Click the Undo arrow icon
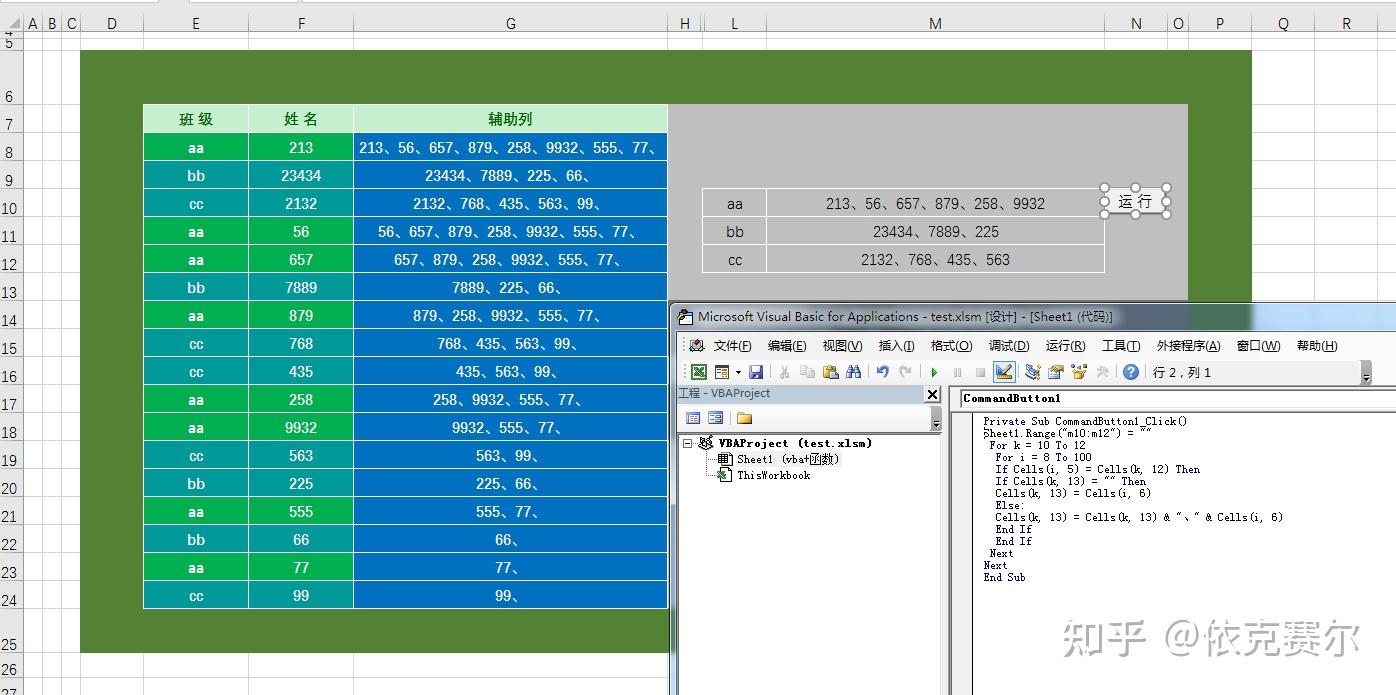 tap(882, 372)
